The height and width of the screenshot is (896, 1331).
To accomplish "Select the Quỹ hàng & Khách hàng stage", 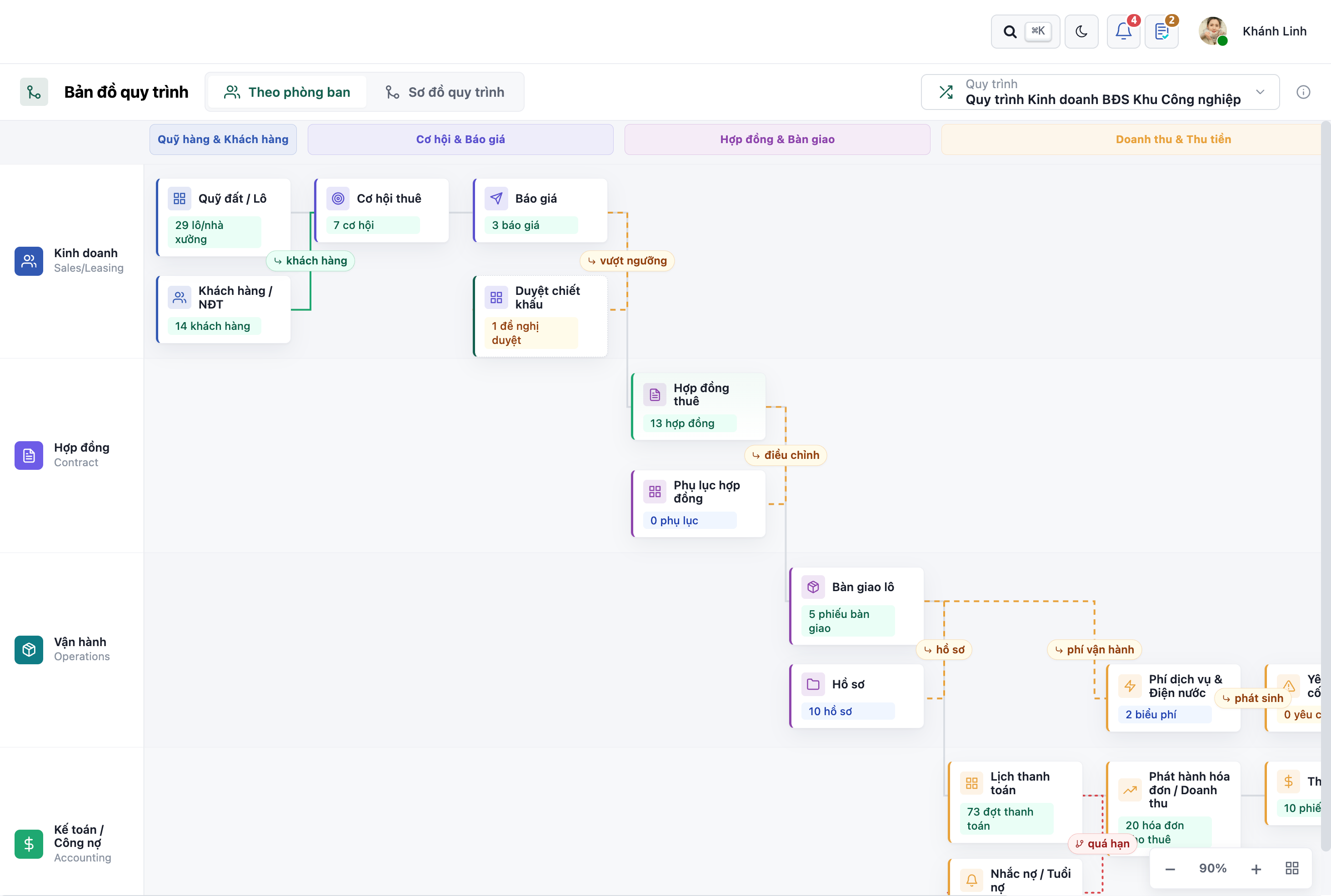I will point(223,139).
